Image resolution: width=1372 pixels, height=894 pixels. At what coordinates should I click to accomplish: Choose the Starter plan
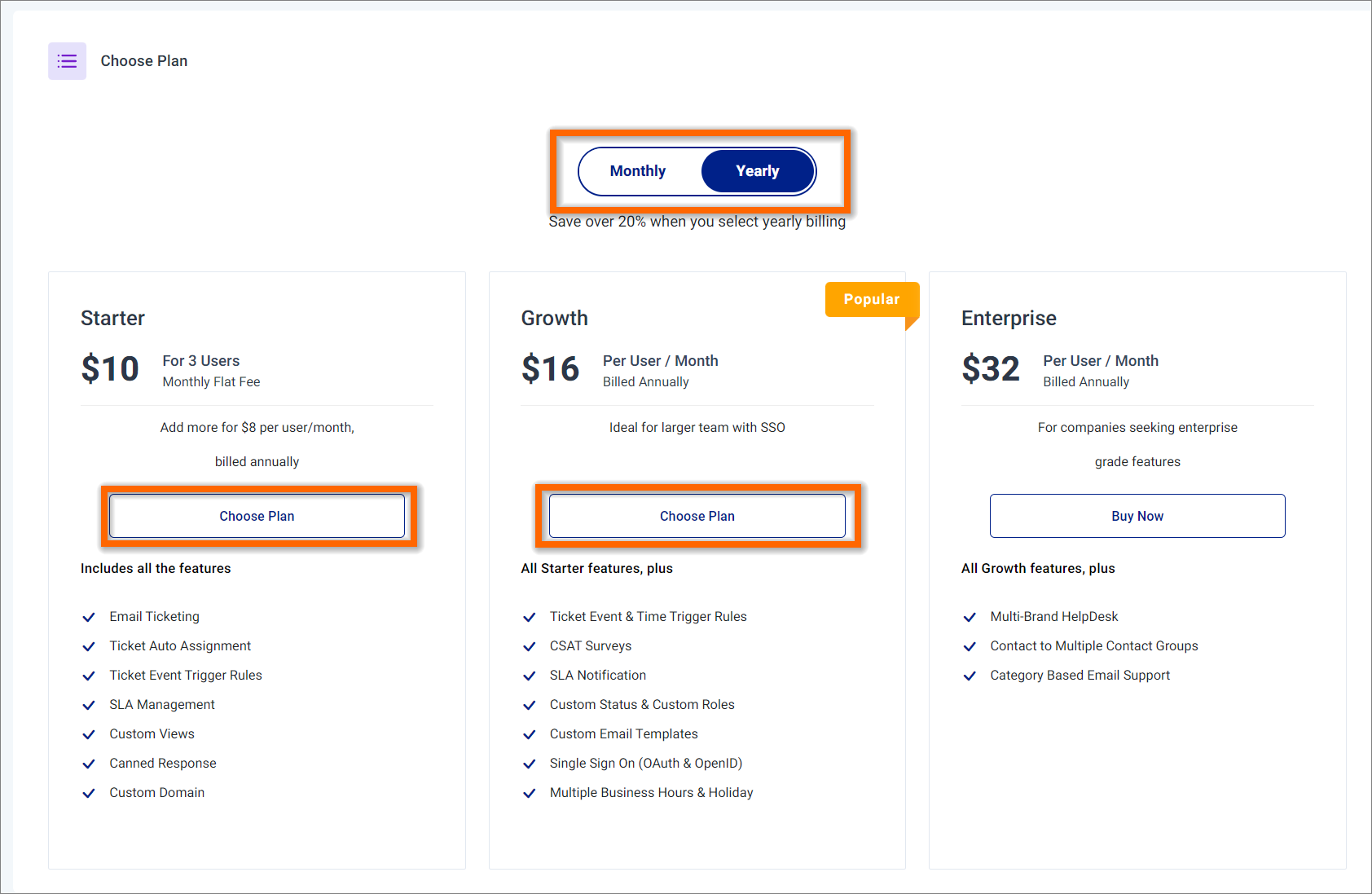[x=257, y=516]
